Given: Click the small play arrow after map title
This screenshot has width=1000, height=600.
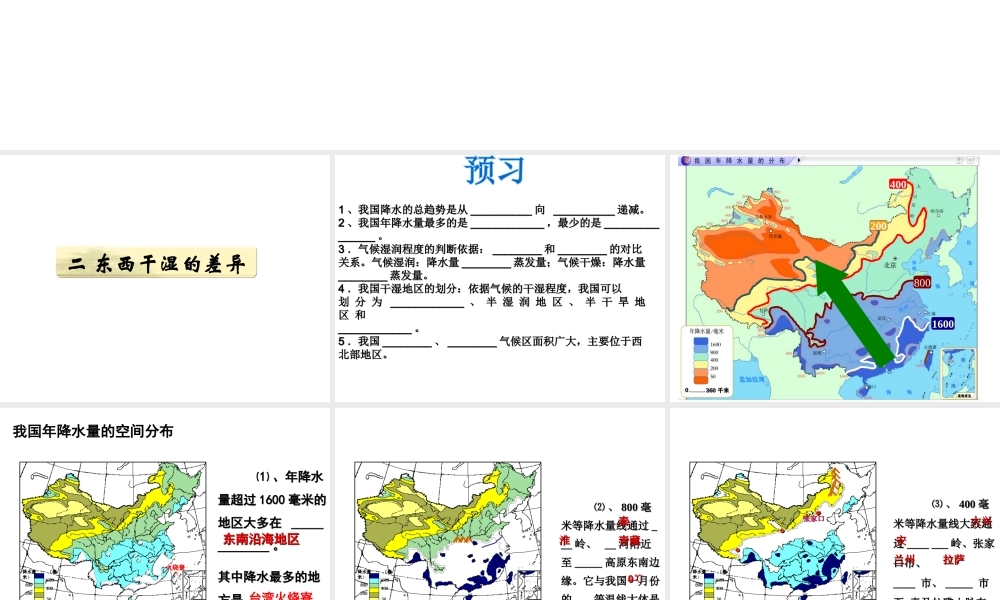Looking at the screenshot, I should [x=799, y=161].
